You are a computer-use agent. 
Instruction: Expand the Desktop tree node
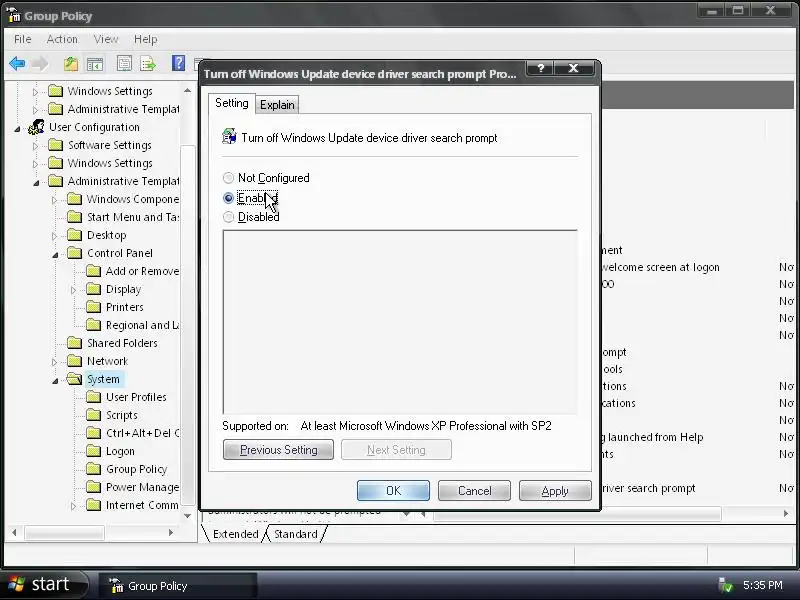click(55, 236)
